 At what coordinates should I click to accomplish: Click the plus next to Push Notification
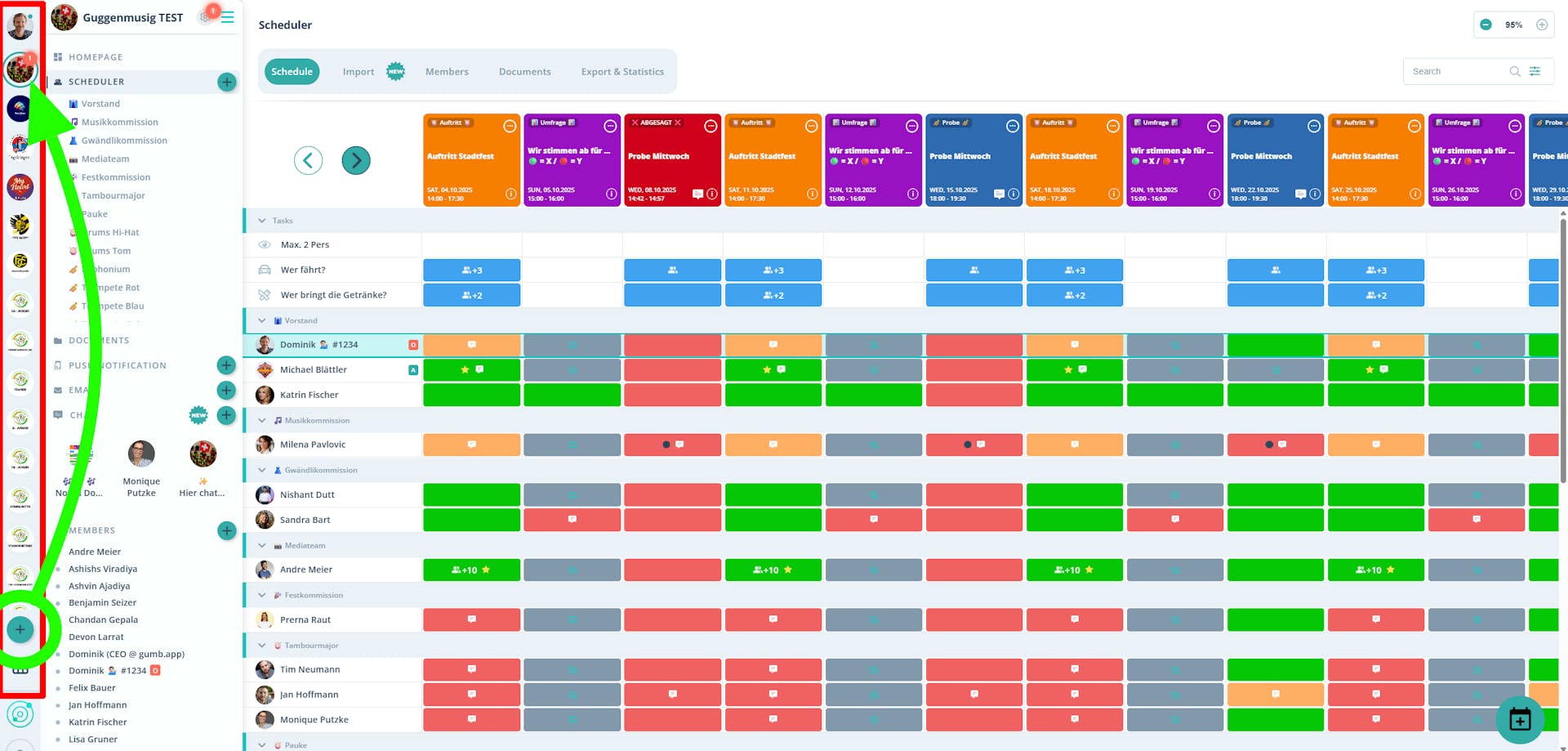click(227, 365)
